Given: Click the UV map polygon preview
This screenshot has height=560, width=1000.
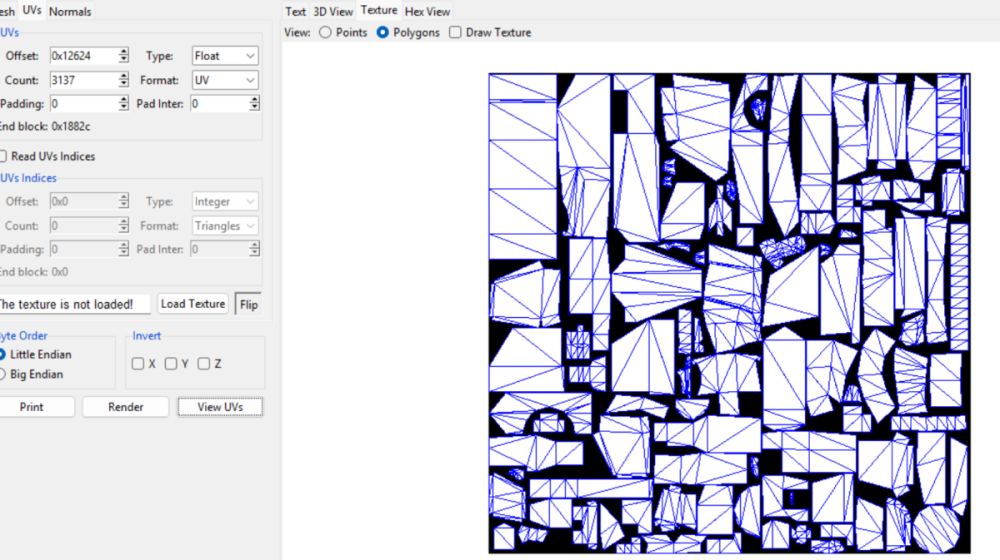Looking at the screenshot, I should click(730, 313).
